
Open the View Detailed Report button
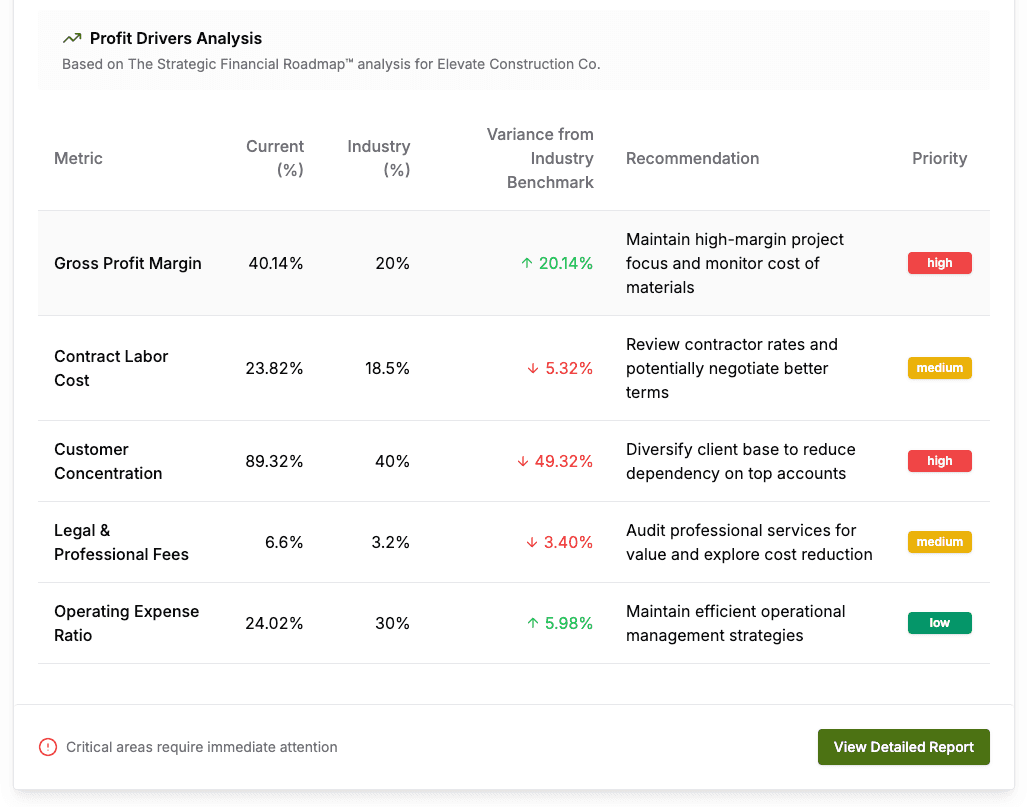pos(903,747)
